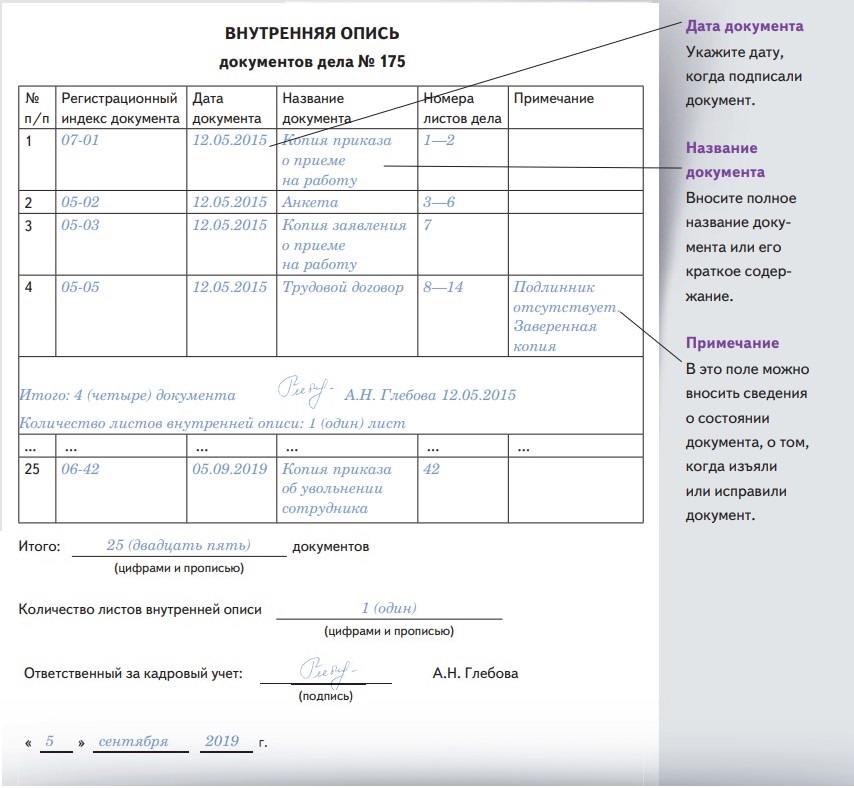
Task: Click the purple 'Дата документа' annotation heading
Action: 744,26
